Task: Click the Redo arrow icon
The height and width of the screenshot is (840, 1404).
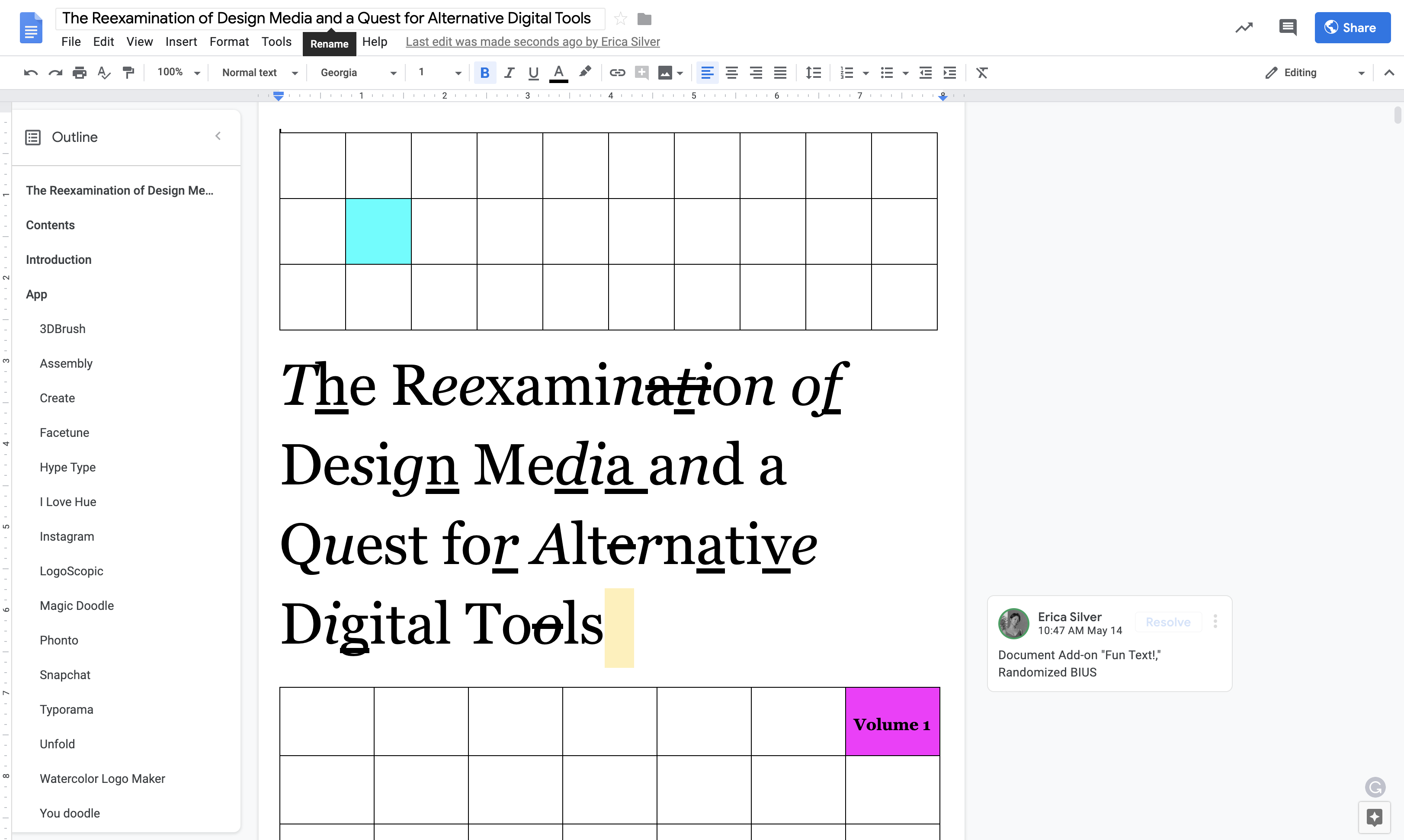Action: 55,73
